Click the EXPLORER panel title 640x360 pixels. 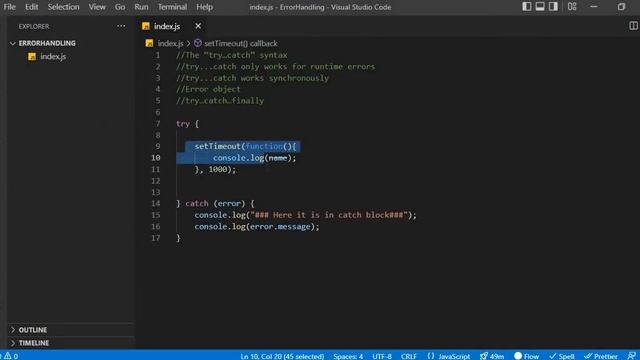coord(34,26)
